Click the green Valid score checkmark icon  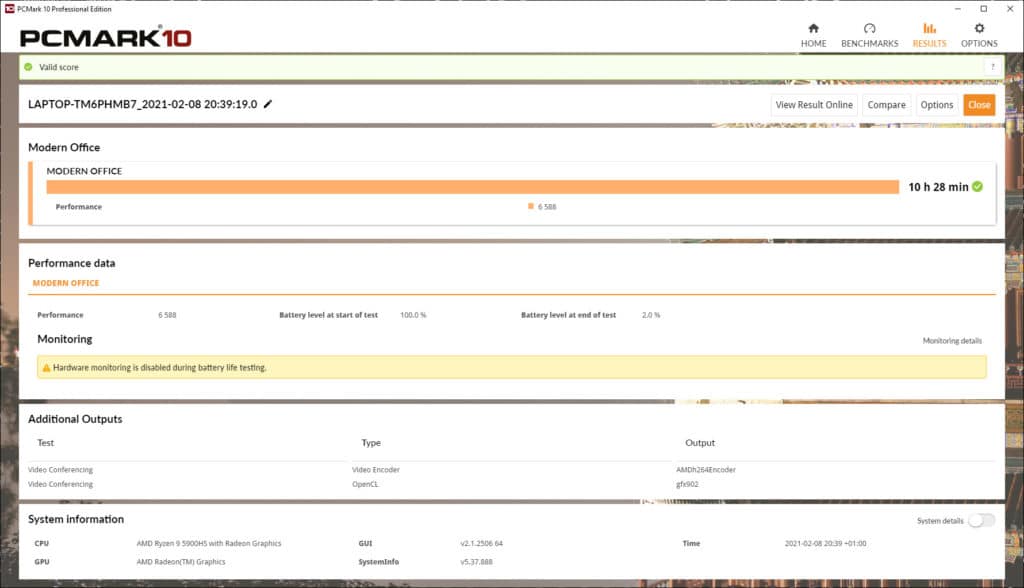[x=28, y=67]
